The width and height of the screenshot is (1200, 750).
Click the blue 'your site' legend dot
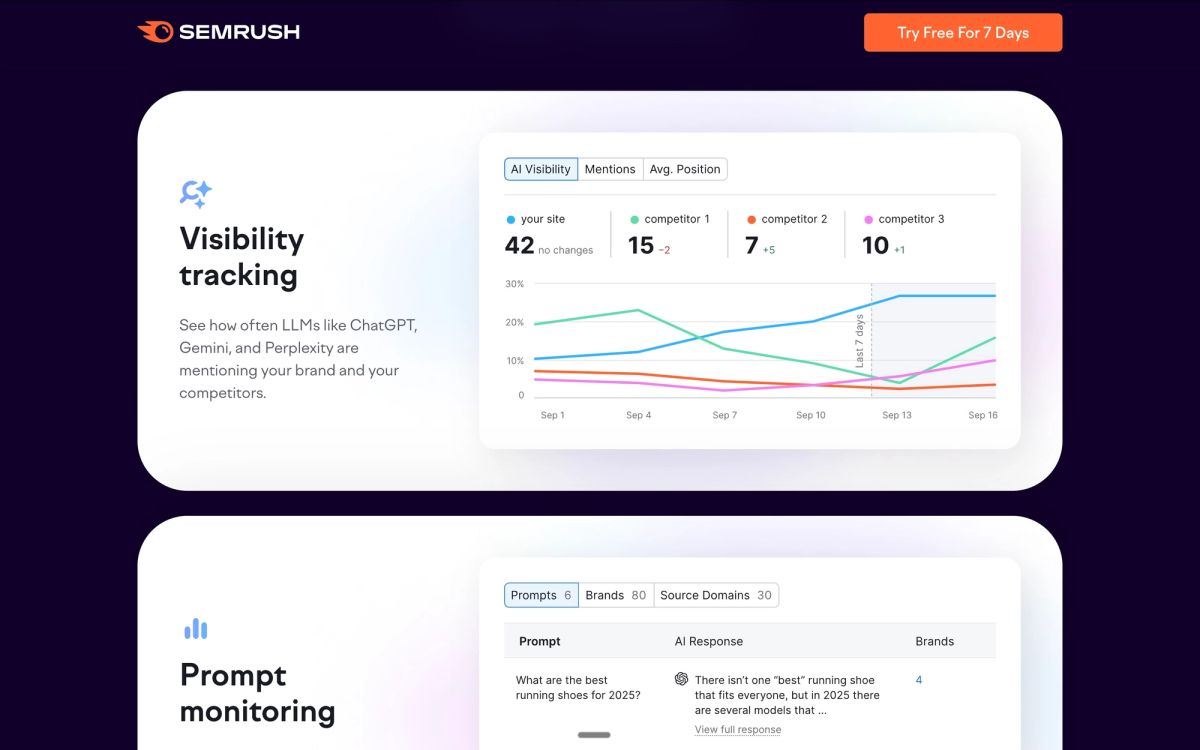(511, 219)
